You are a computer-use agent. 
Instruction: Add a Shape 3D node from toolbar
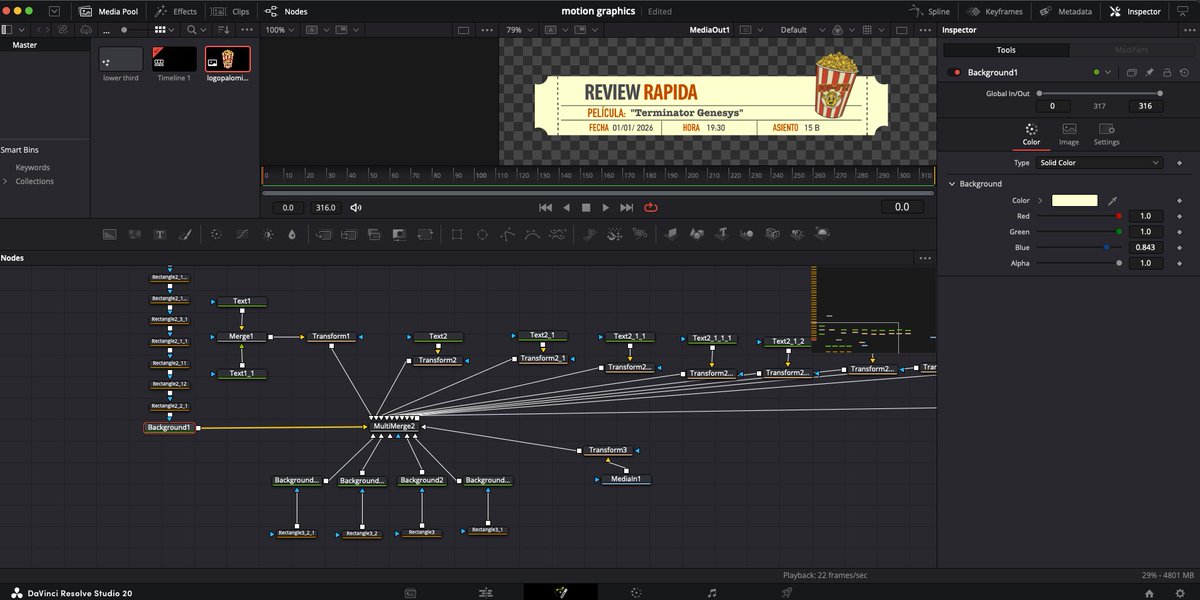(x=697, y=234)
